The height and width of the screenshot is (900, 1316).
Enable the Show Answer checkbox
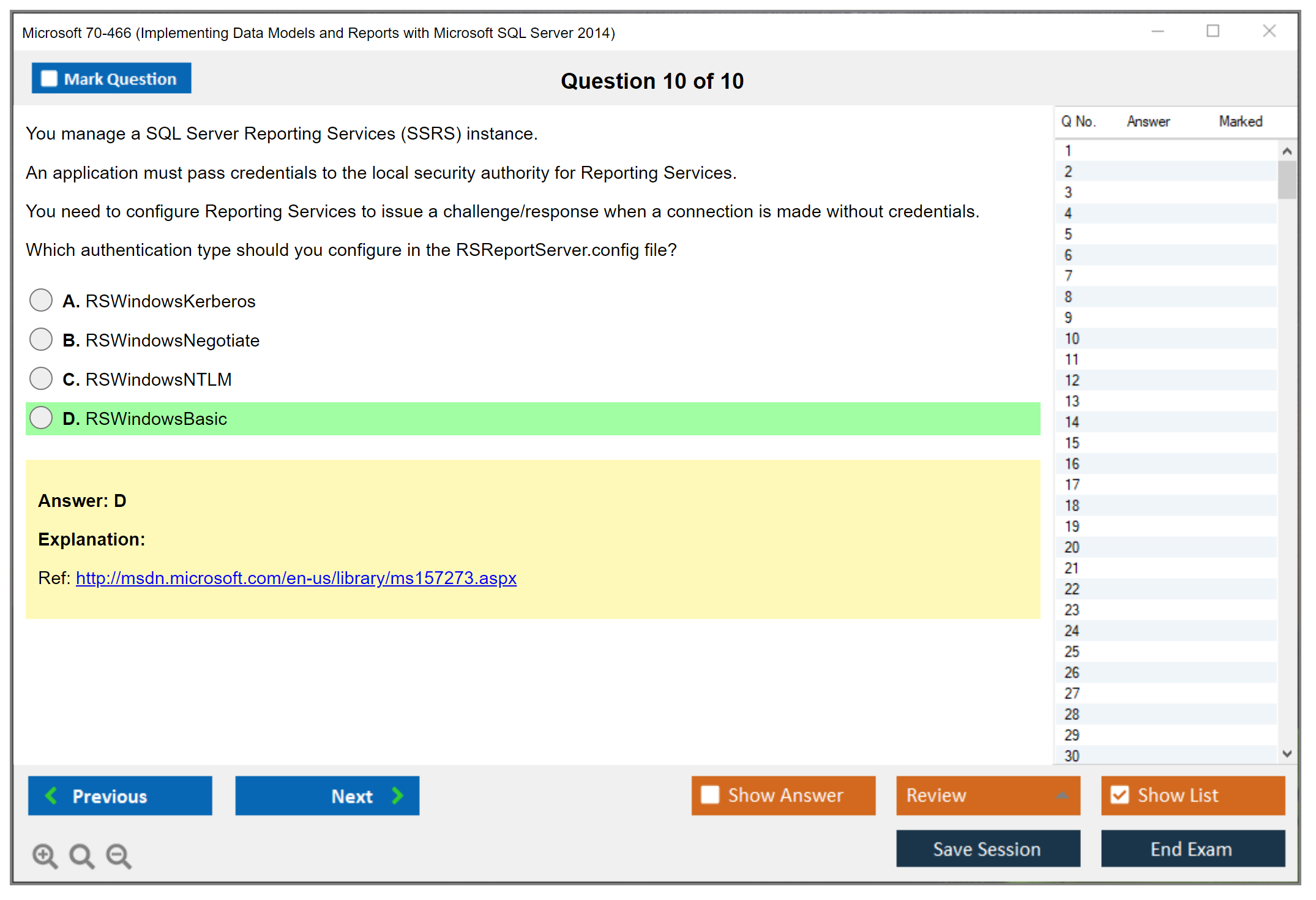710,795
